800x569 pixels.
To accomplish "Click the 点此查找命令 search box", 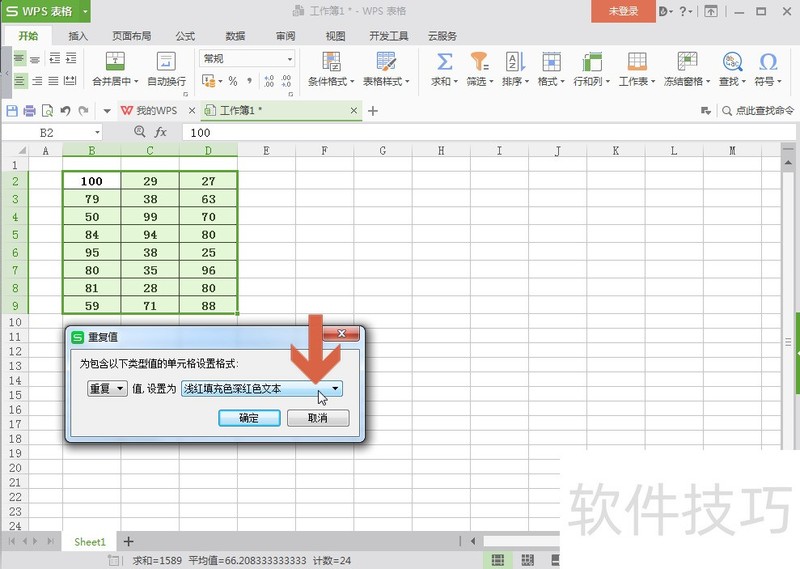I will tap(758, 110).
